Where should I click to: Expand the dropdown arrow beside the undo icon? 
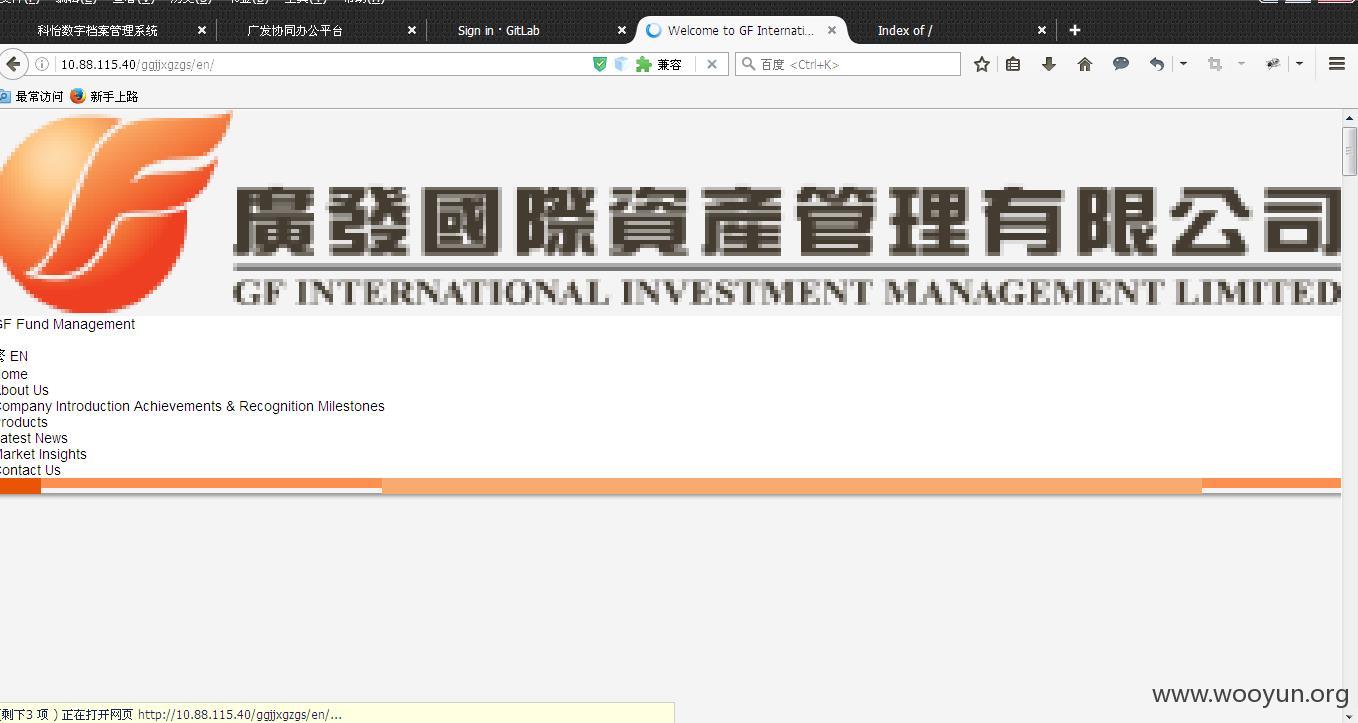click(1183, 64)
